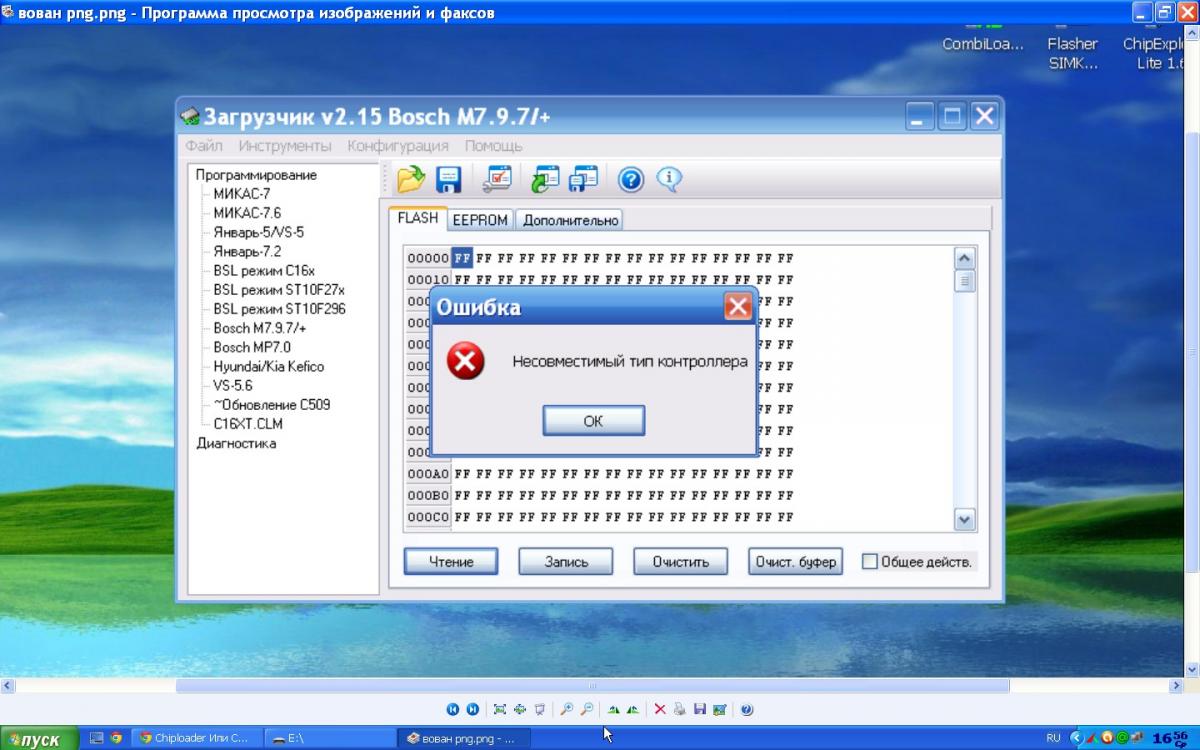Select МИКАС-7 in the tree

click(x=242, y=193)
